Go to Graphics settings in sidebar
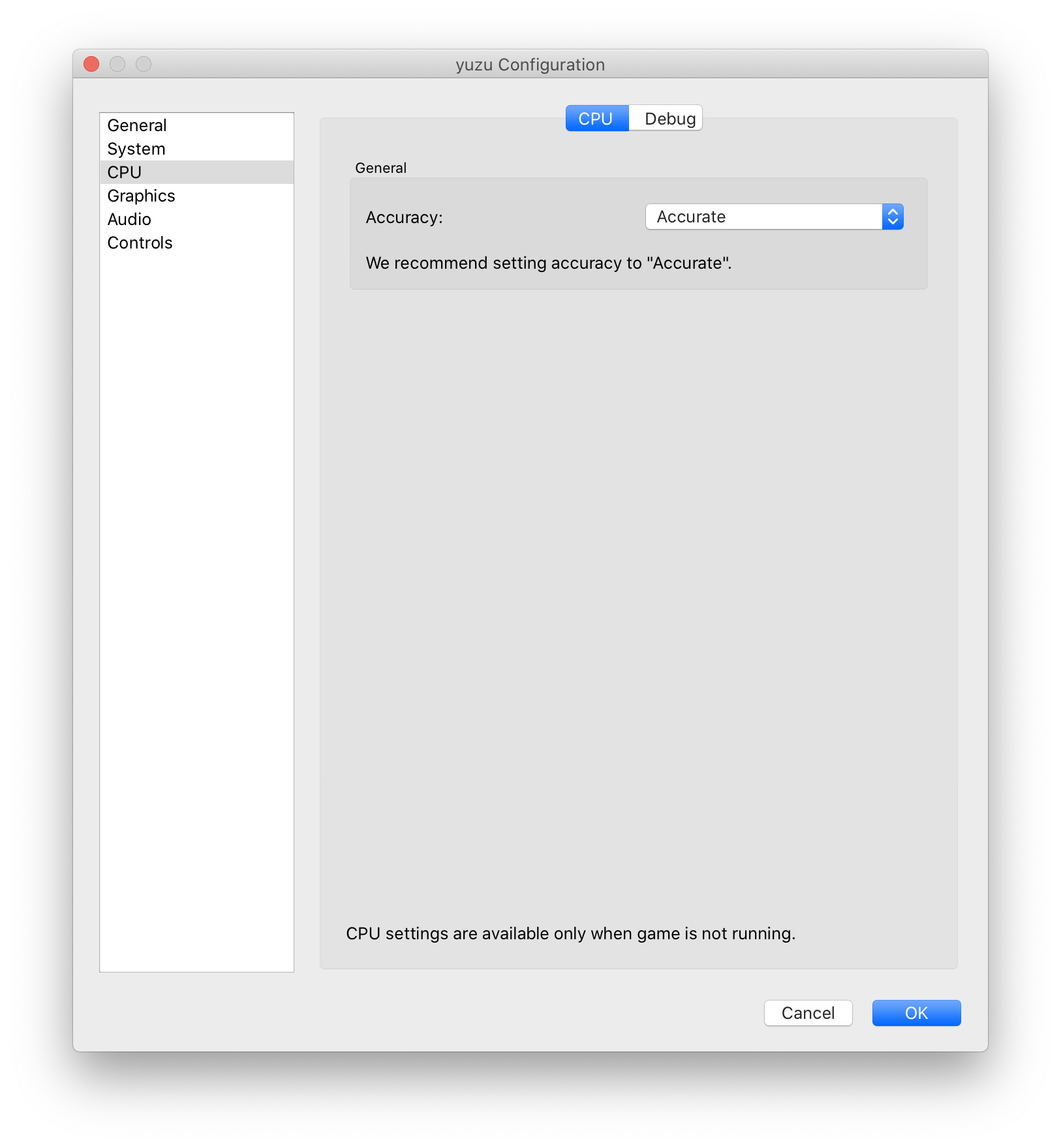 tap(196, 196)
